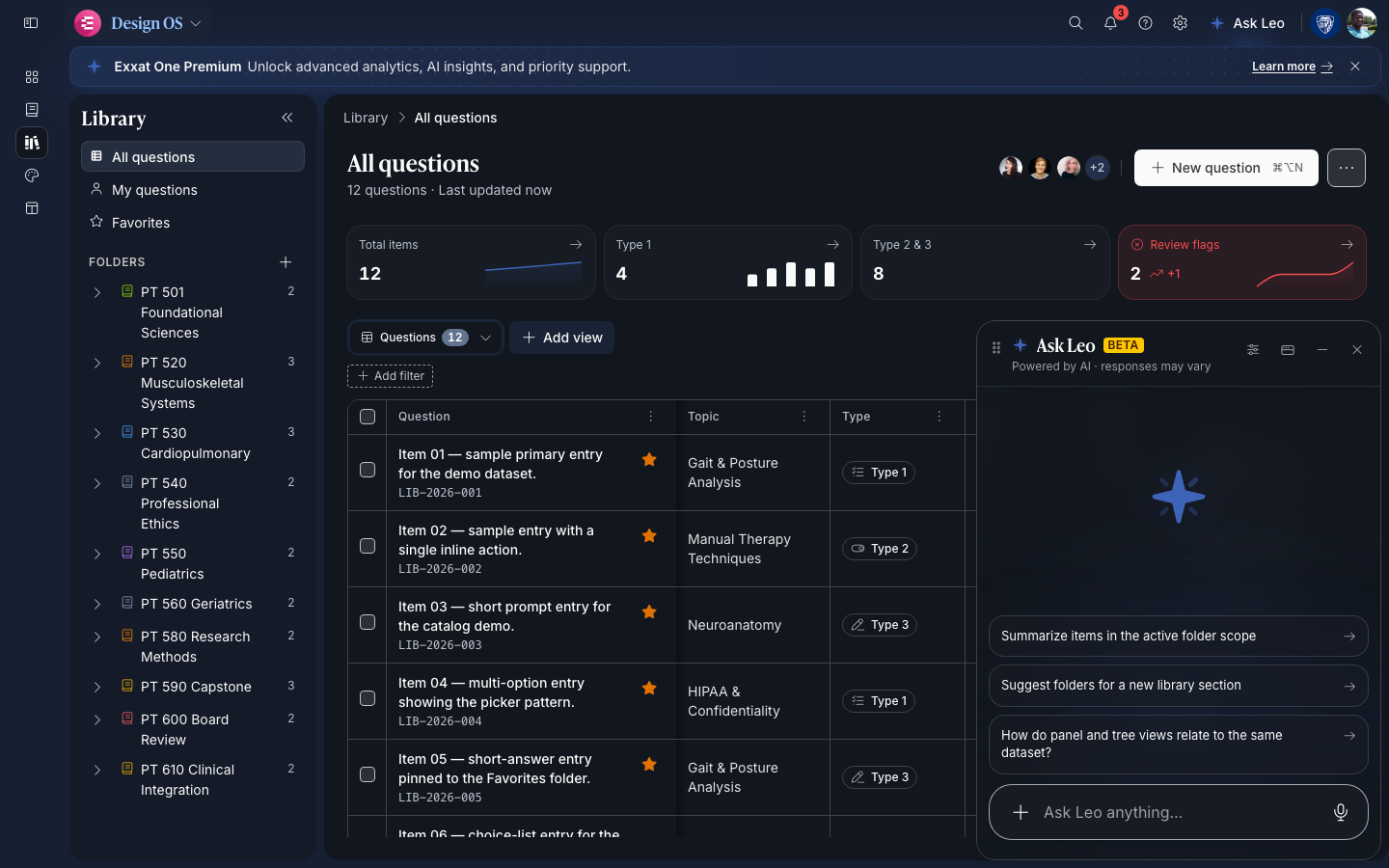The width and height of the screenshot is (1389, 868).
Task: Click the +2 collaborators badge
Action: click(1097, 168)
